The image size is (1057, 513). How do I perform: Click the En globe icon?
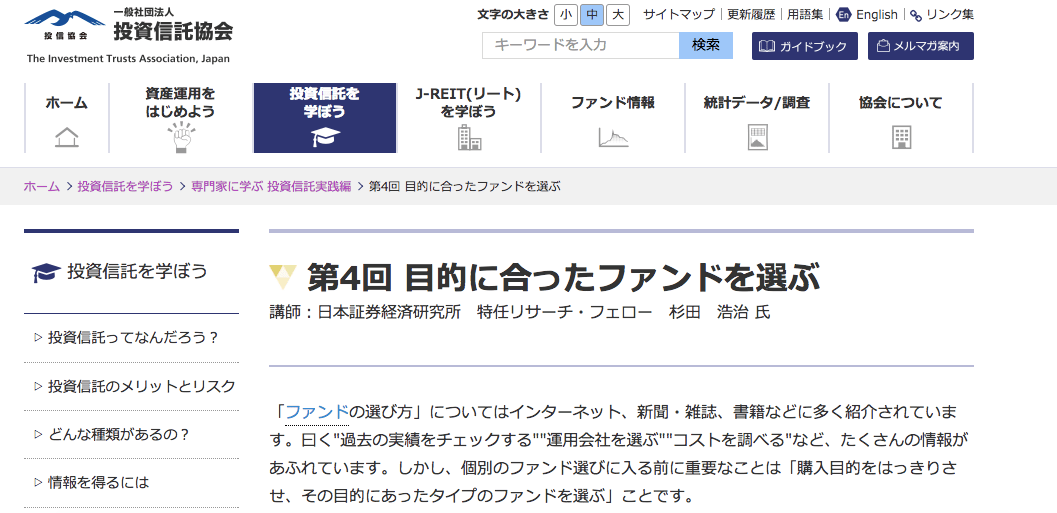click(843, 15)
